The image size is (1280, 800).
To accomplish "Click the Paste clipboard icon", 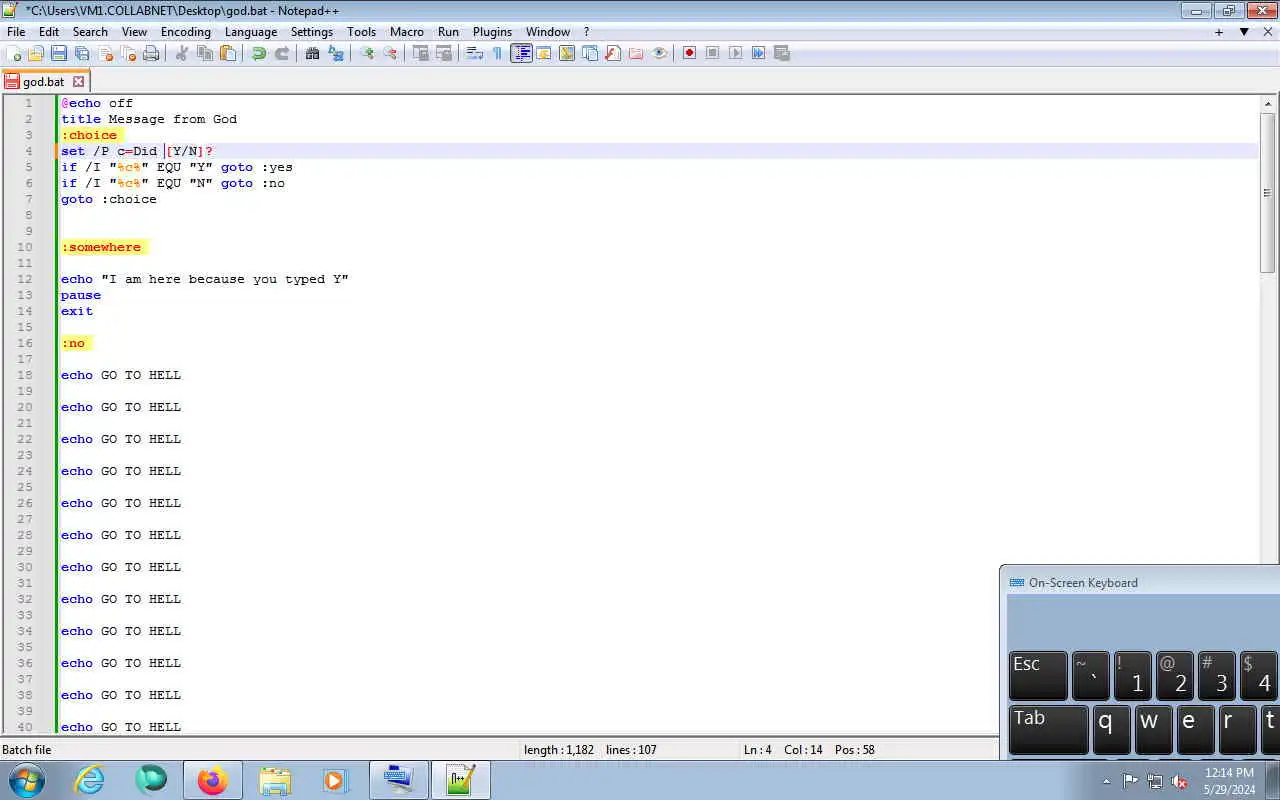I will coord(228,53).
